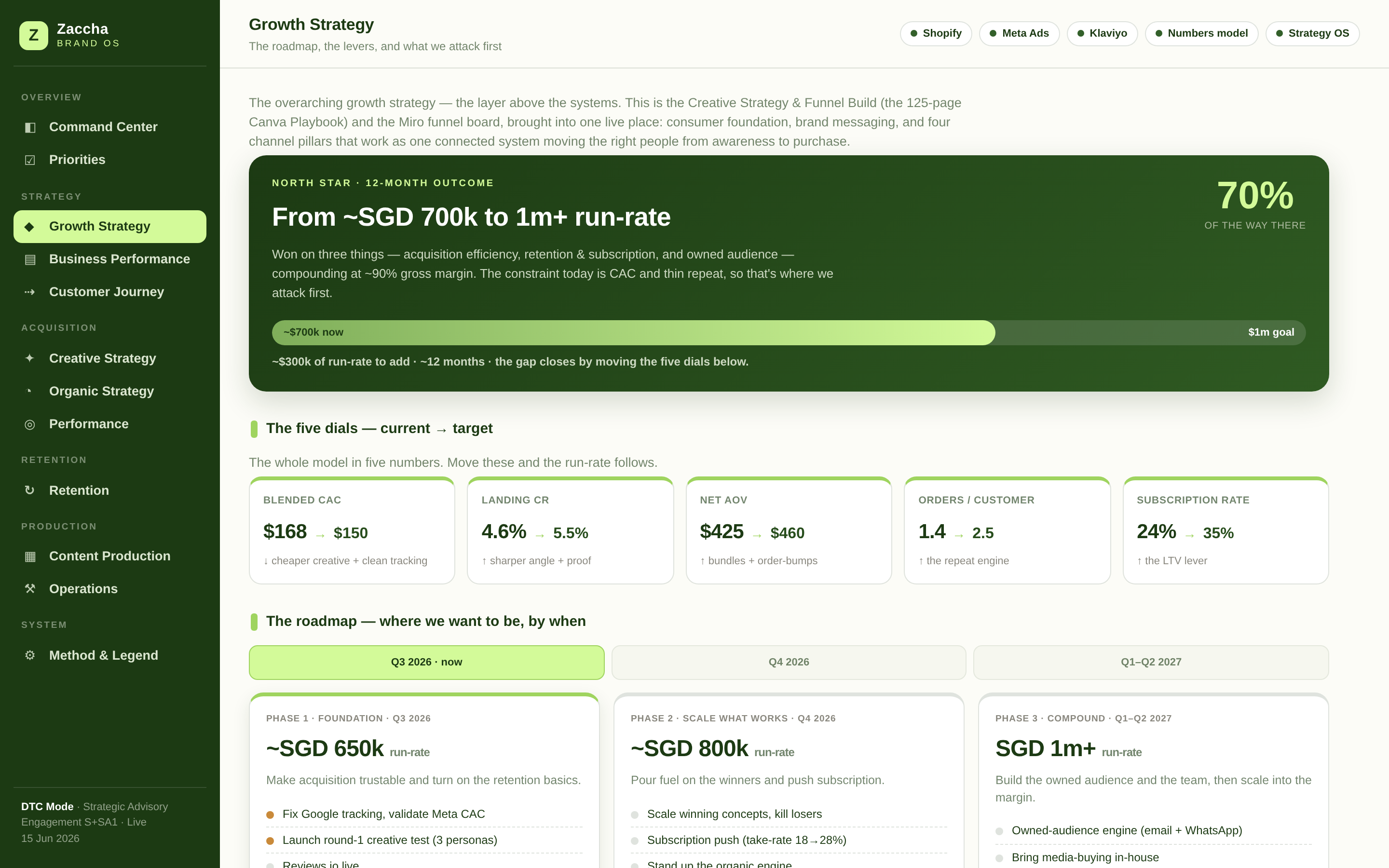The height and width of the screenshot is (868, 1389).
Task: Click the Operations tools icon
Action: (30, 589)
